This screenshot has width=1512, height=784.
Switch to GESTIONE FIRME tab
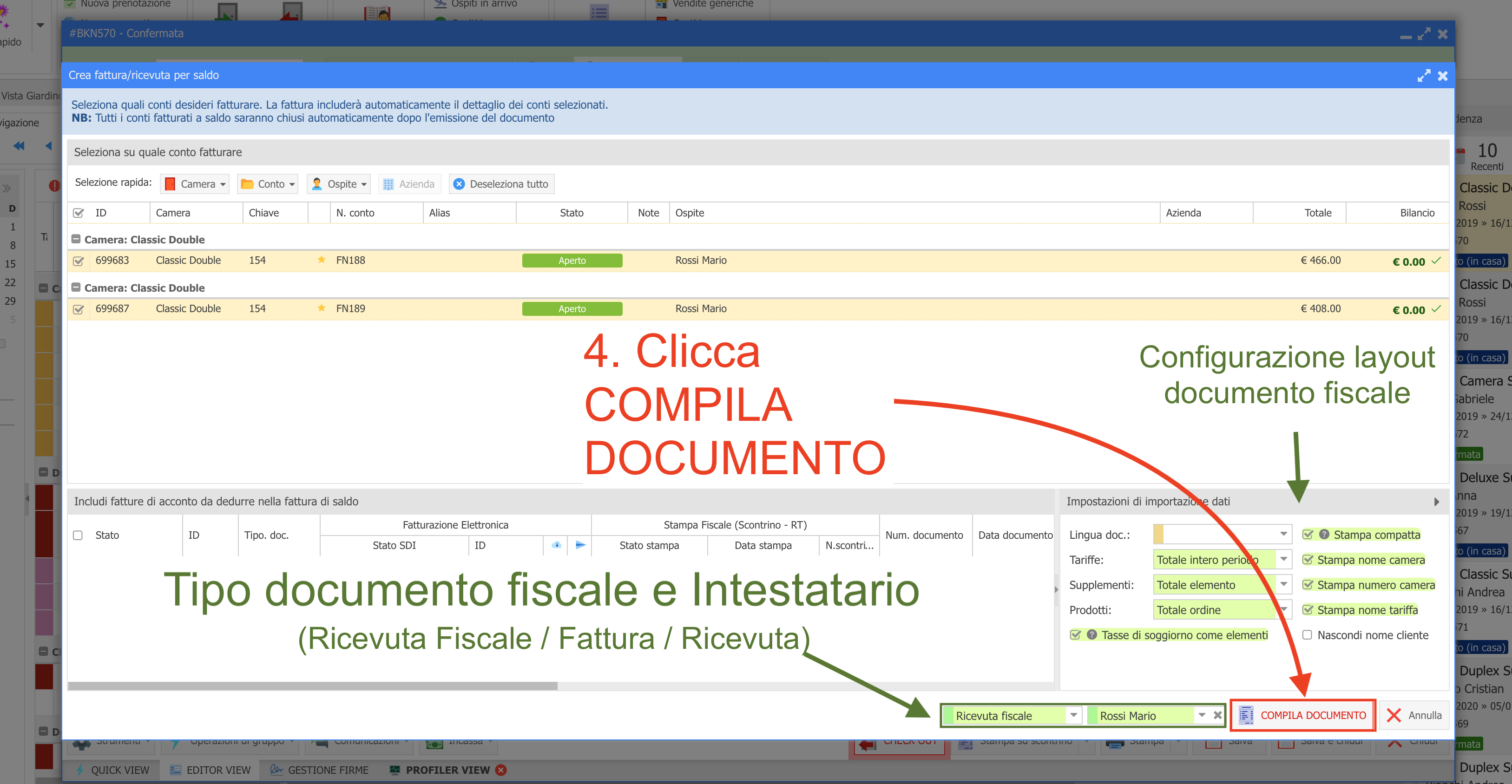[x=319, y=771]
